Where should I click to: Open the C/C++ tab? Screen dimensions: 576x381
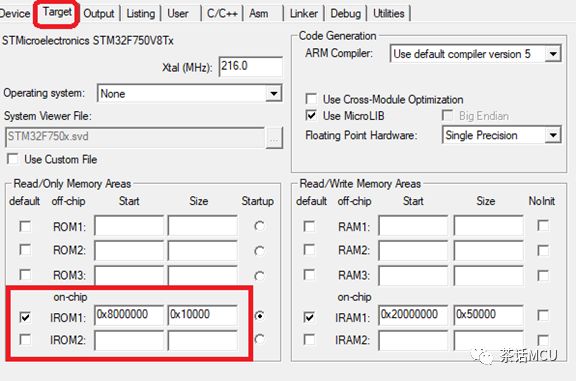(x=222, y=14)
